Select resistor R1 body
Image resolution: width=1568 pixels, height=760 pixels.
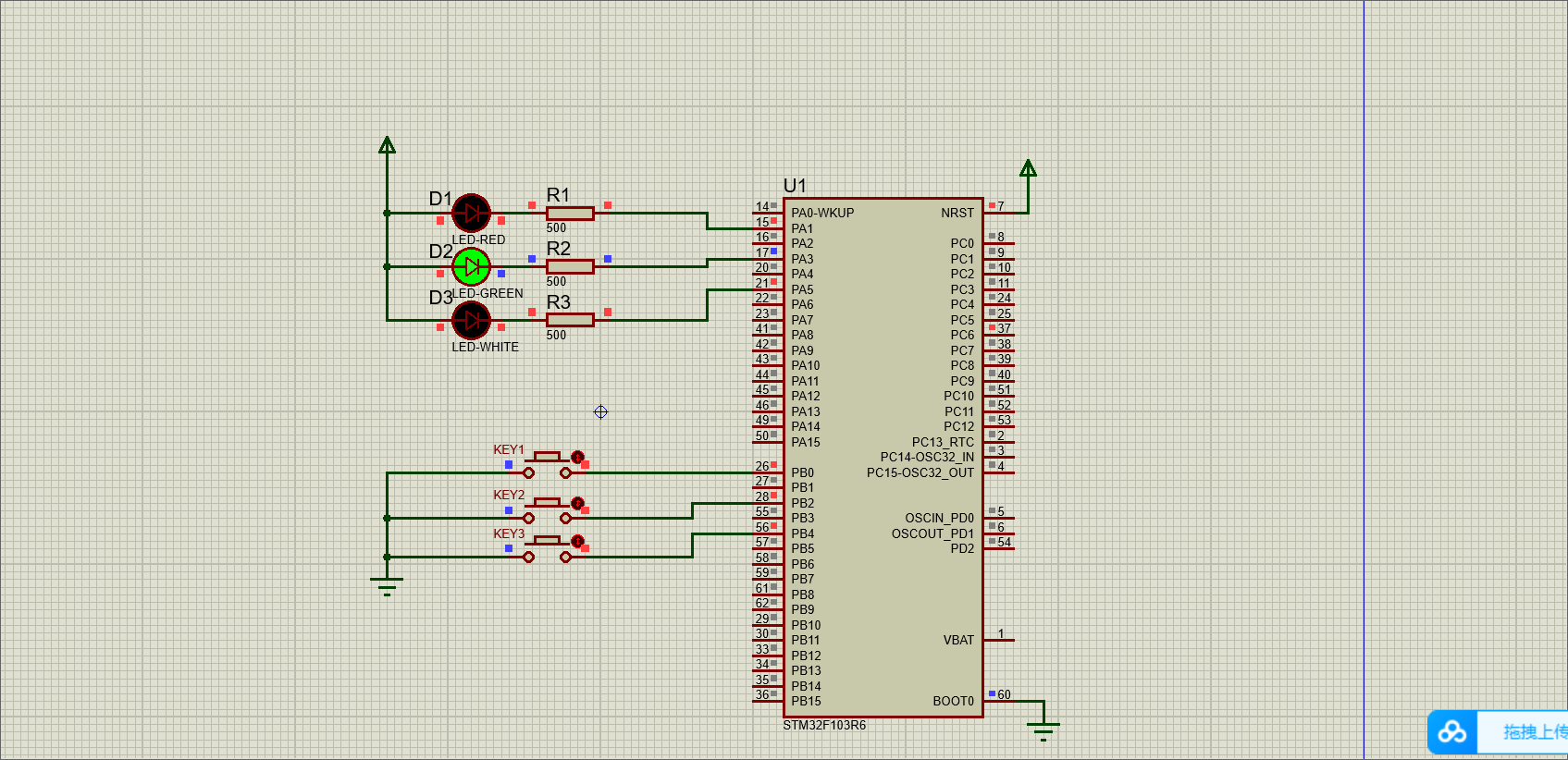click(570, 214)
